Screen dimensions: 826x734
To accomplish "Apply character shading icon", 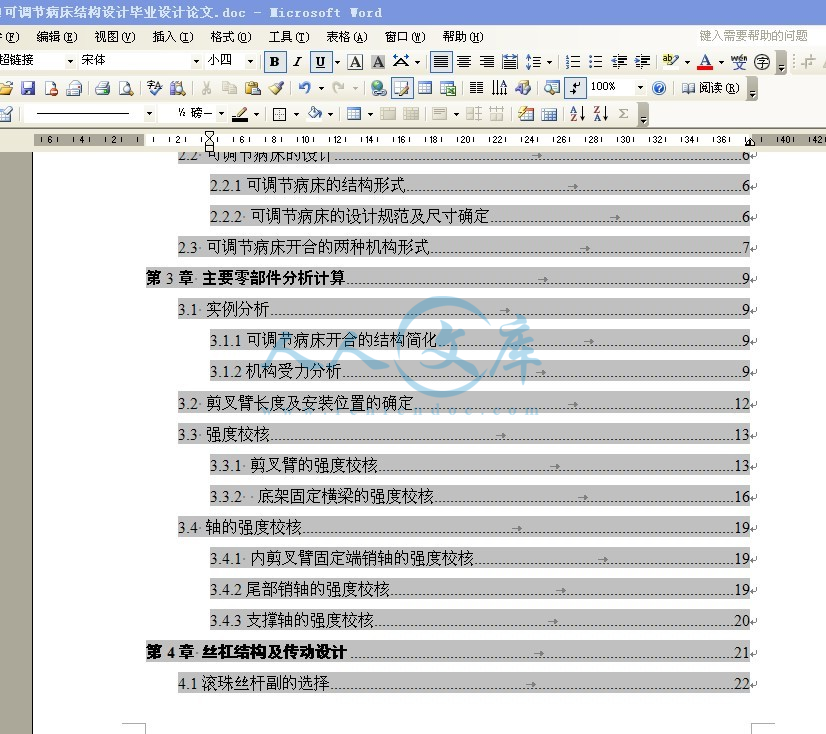I will click(378, 62).
